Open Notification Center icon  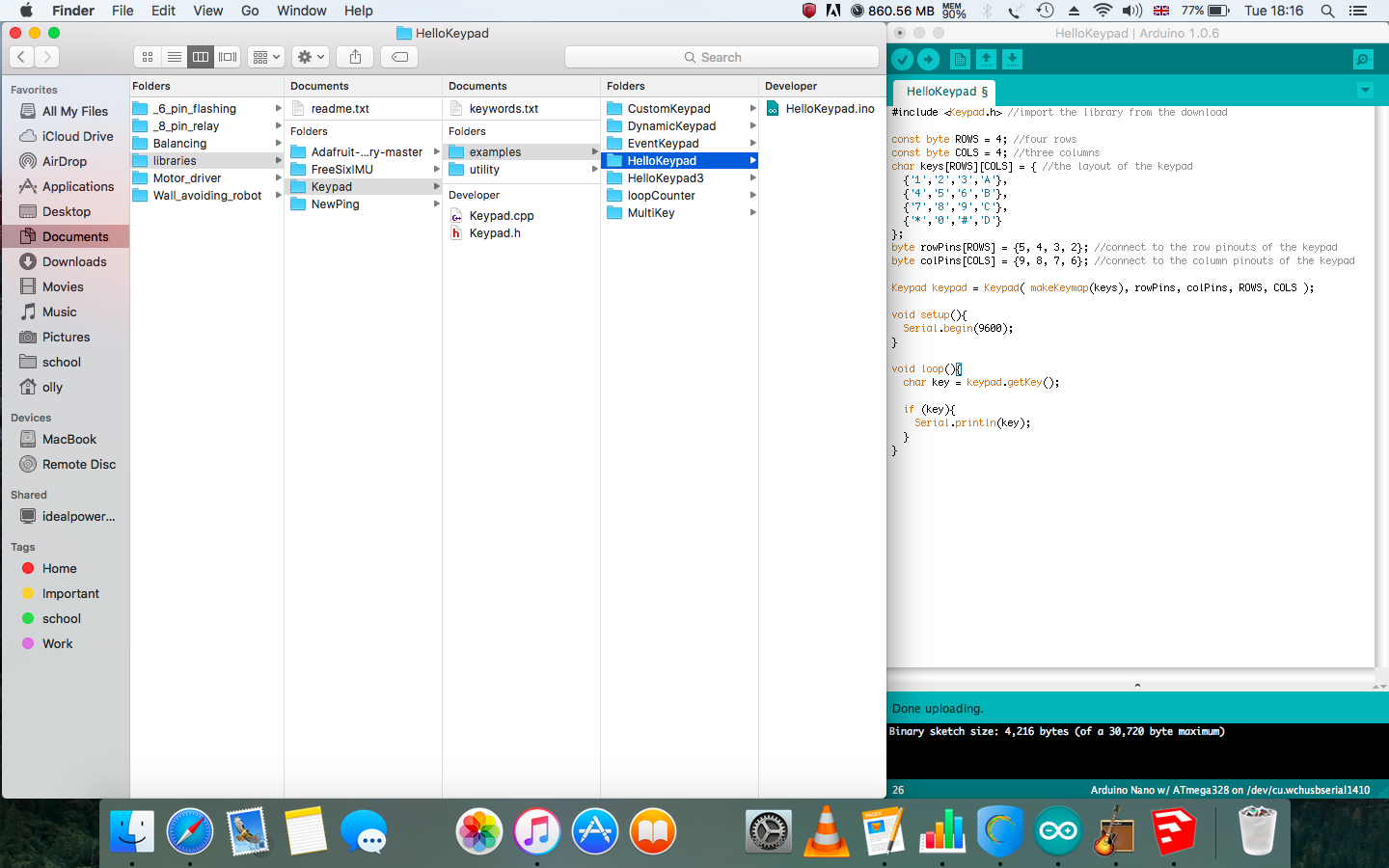[x=1358, y=11]
